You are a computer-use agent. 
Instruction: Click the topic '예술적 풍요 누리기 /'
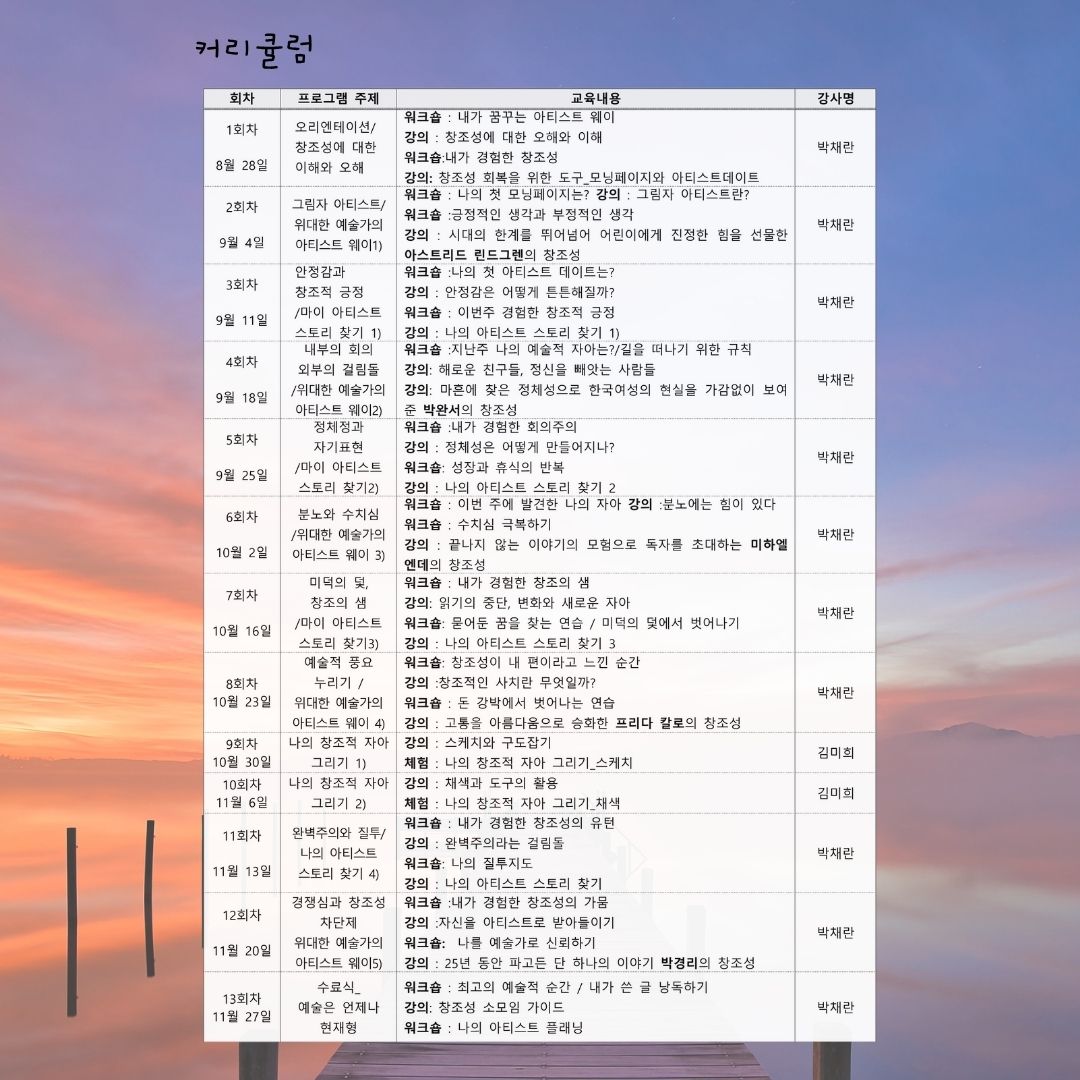(x=338, y=673)
